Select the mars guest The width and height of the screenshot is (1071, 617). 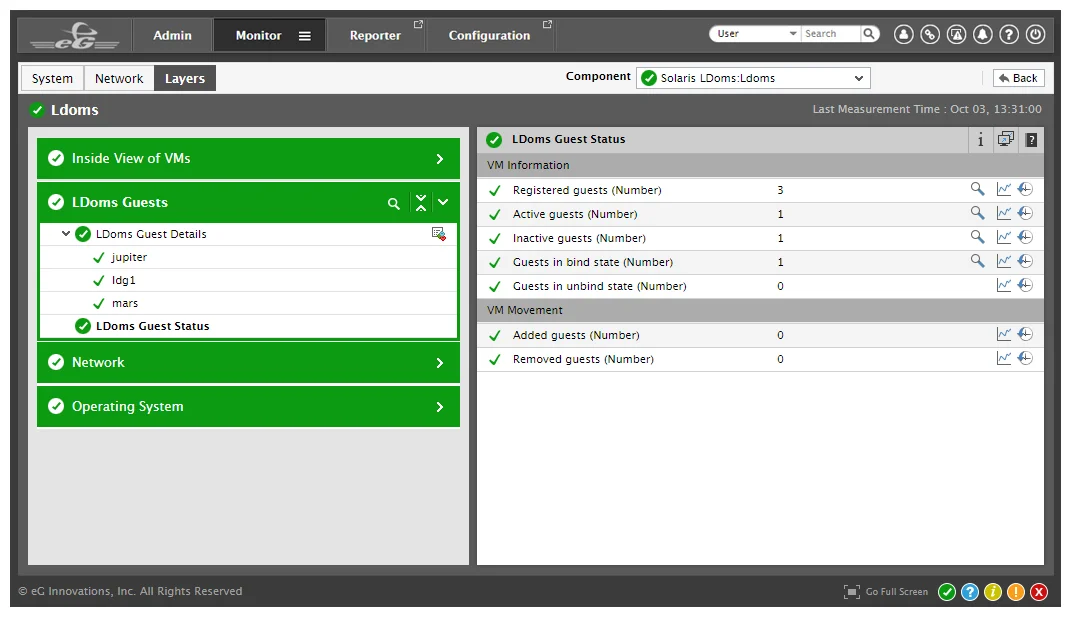tap(125, 303)
